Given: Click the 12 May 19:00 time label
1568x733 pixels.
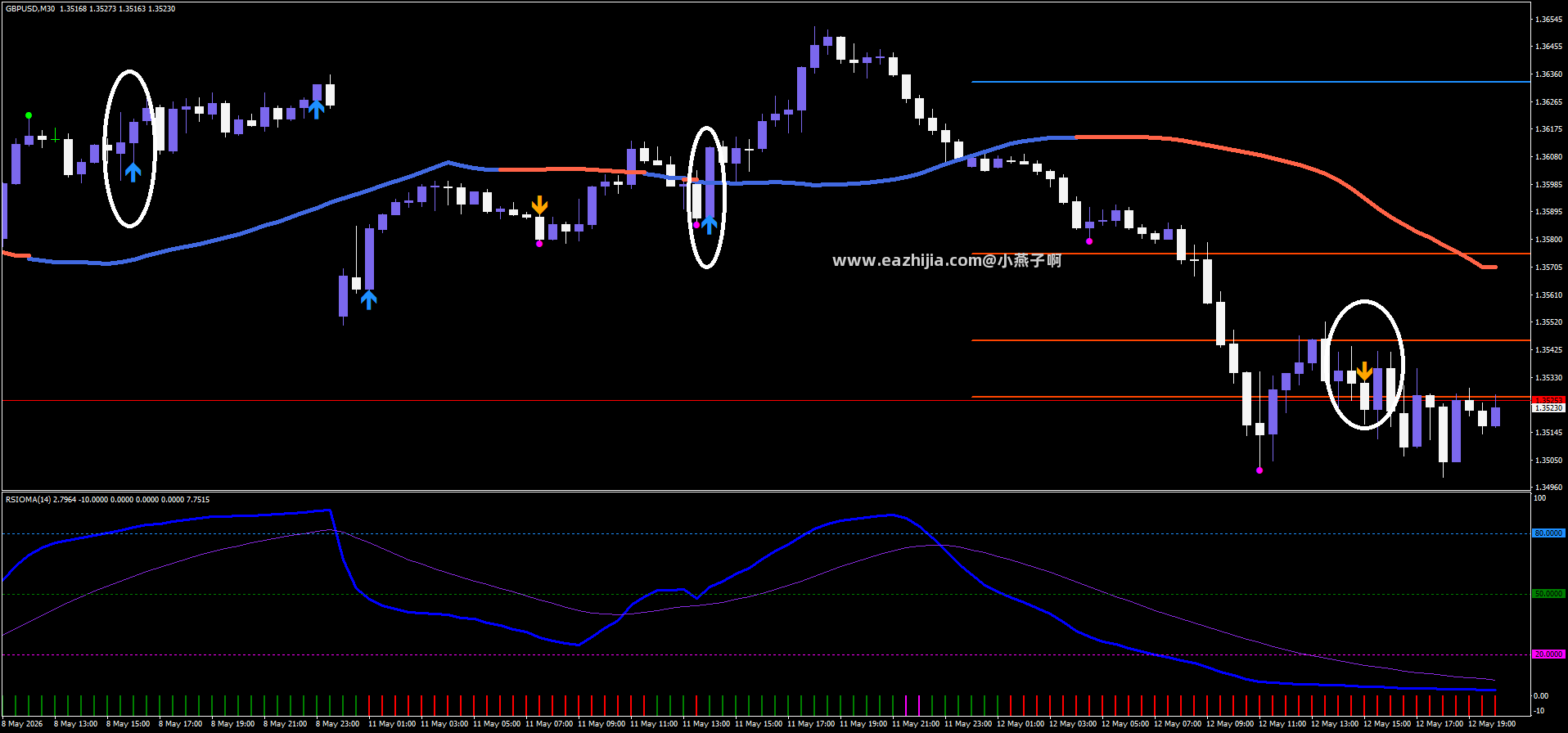Looking at the screenshot, I should point(1492,724).
